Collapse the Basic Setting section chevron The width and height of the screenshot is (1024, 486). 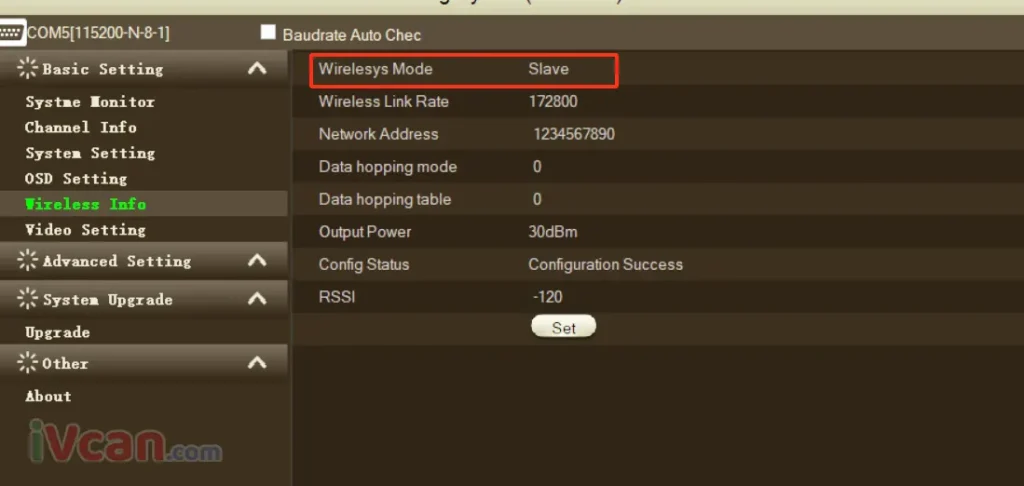257,69
